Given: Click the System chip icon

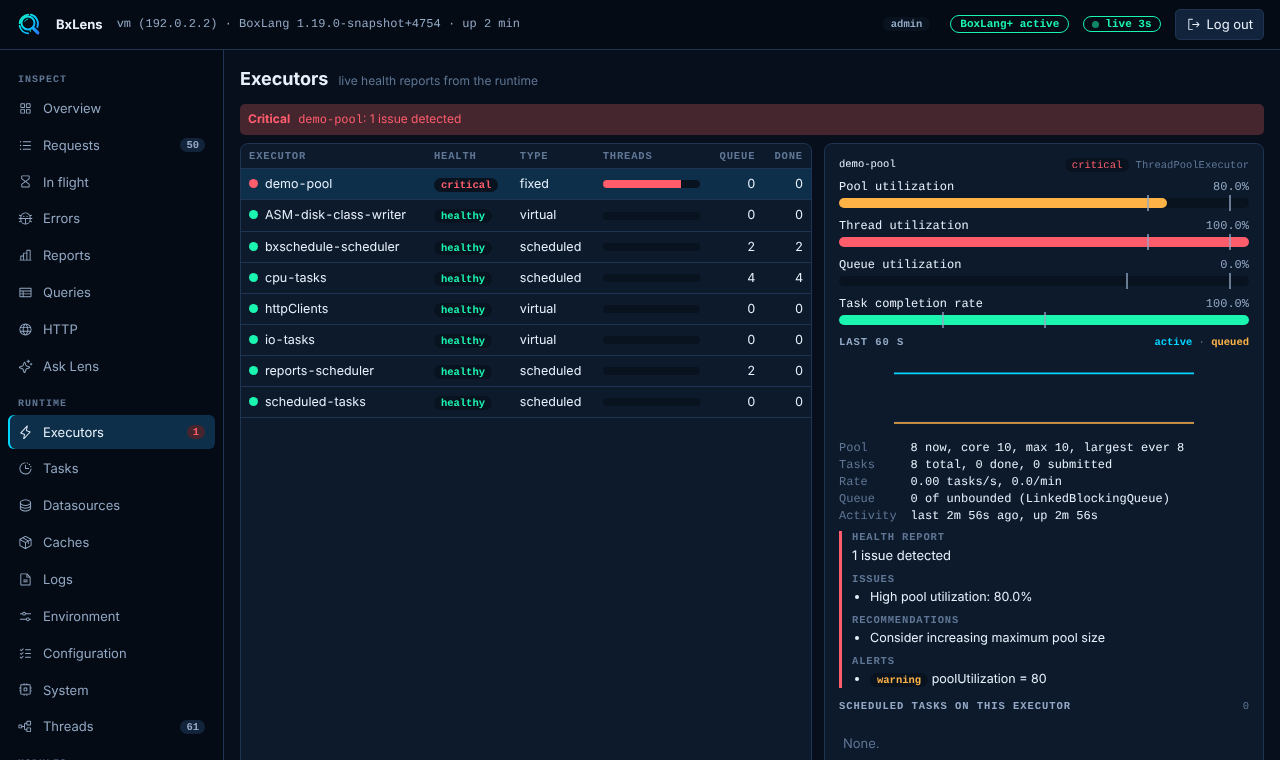Looking at the screenshot, I should click(x=25, y=690).
